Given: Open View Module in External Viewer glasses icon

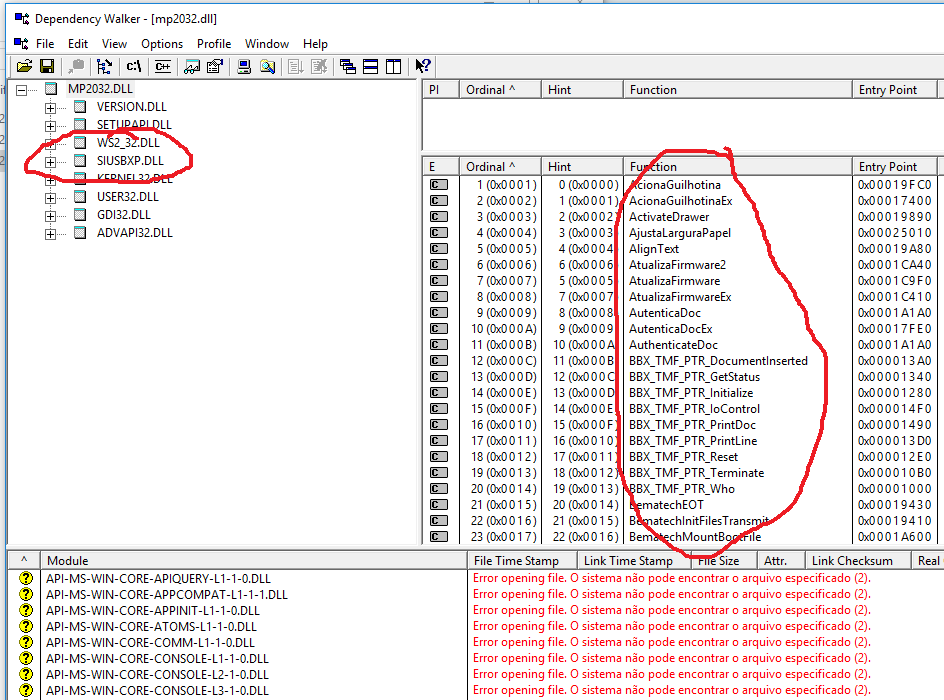Looking at the screenshot, I should tap(191, 67).
